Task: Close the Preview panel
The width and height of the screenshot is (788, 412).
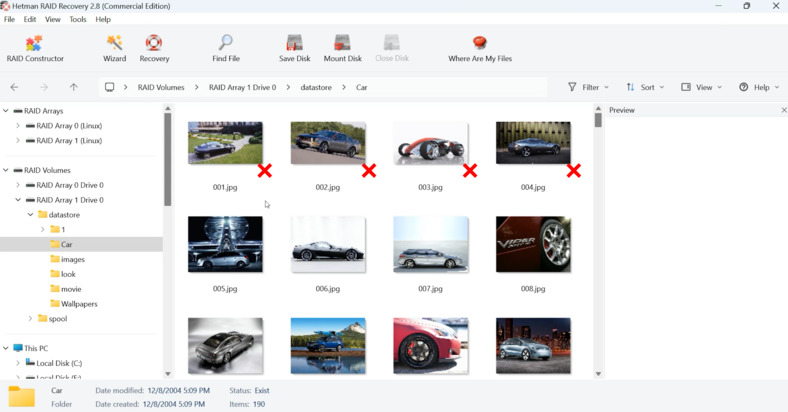Action: click(783, 110)
